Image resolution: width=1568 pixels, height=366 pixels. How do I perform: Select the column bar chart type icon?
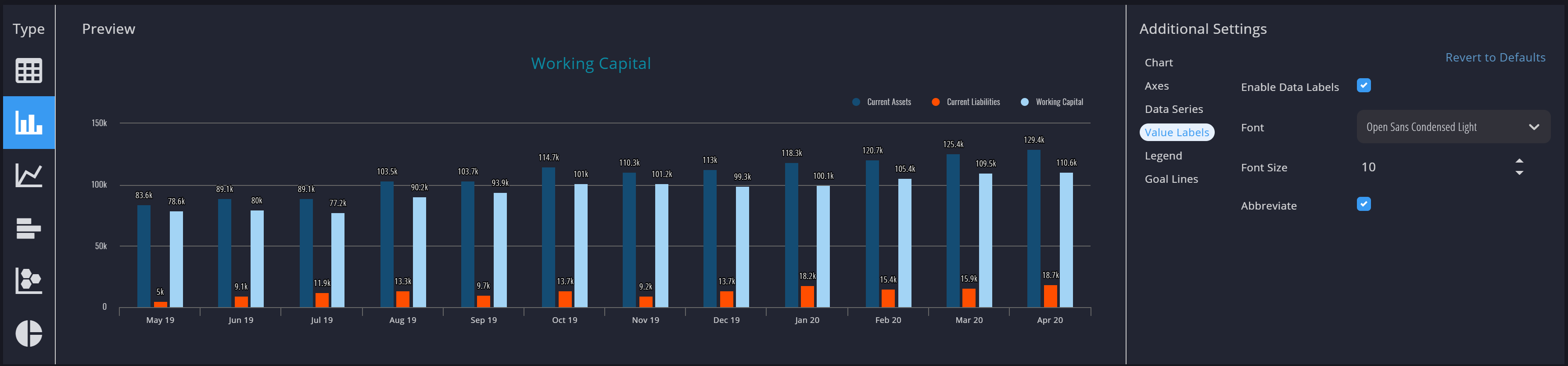29,123
